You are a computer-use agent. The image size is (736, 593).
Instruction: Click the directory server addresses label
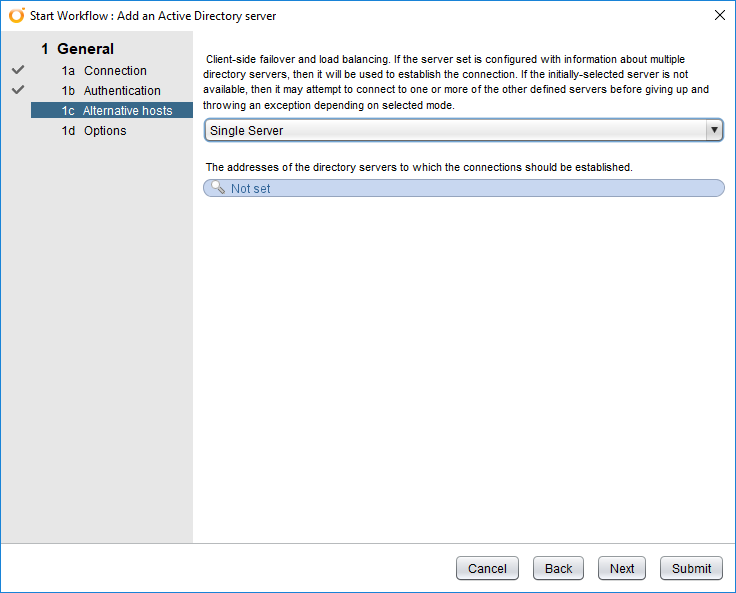pyautogui.click(x=418, y=167)
